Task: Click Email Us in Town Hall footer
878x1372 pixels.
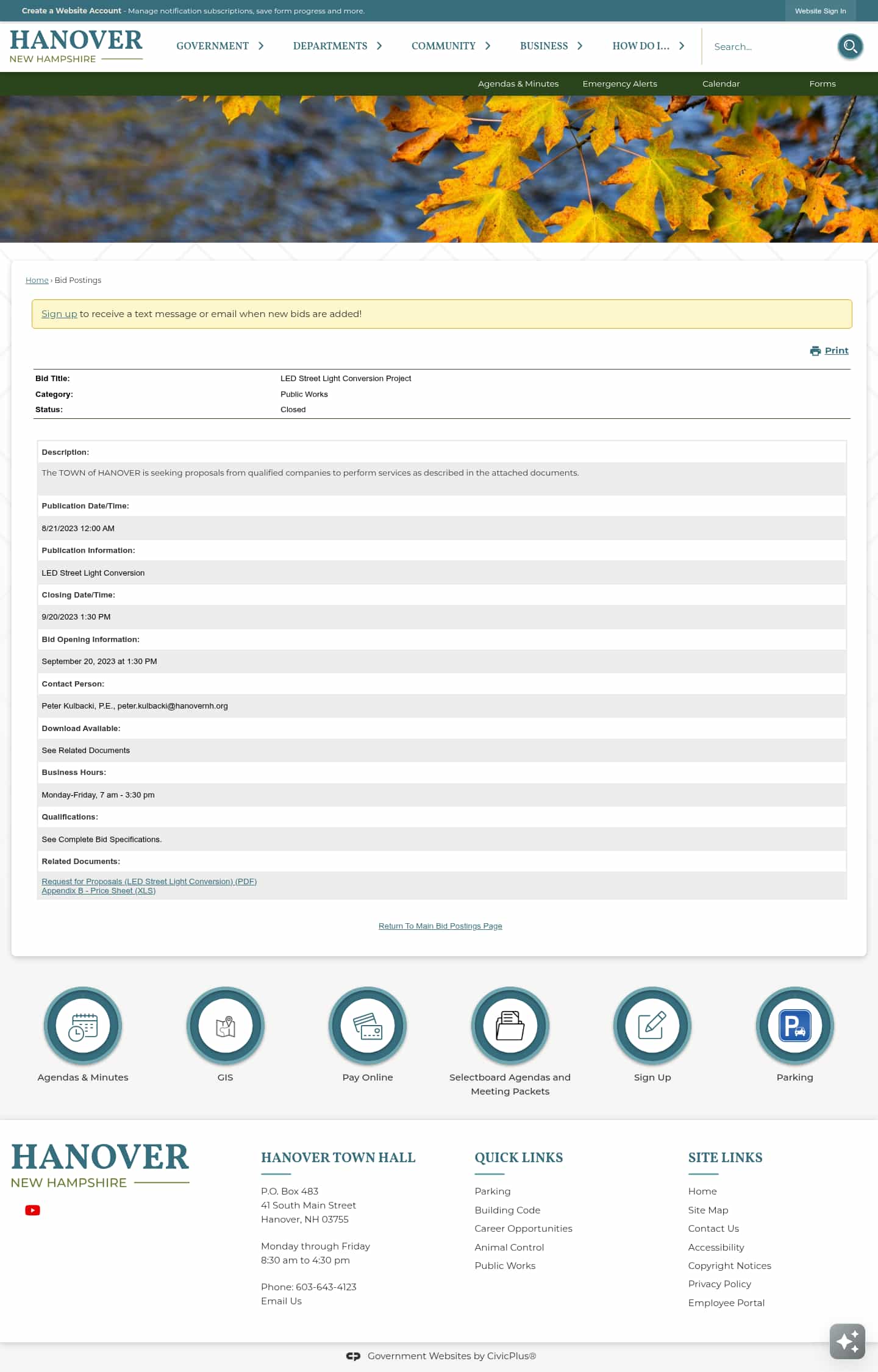Action: click(281, 1301)
